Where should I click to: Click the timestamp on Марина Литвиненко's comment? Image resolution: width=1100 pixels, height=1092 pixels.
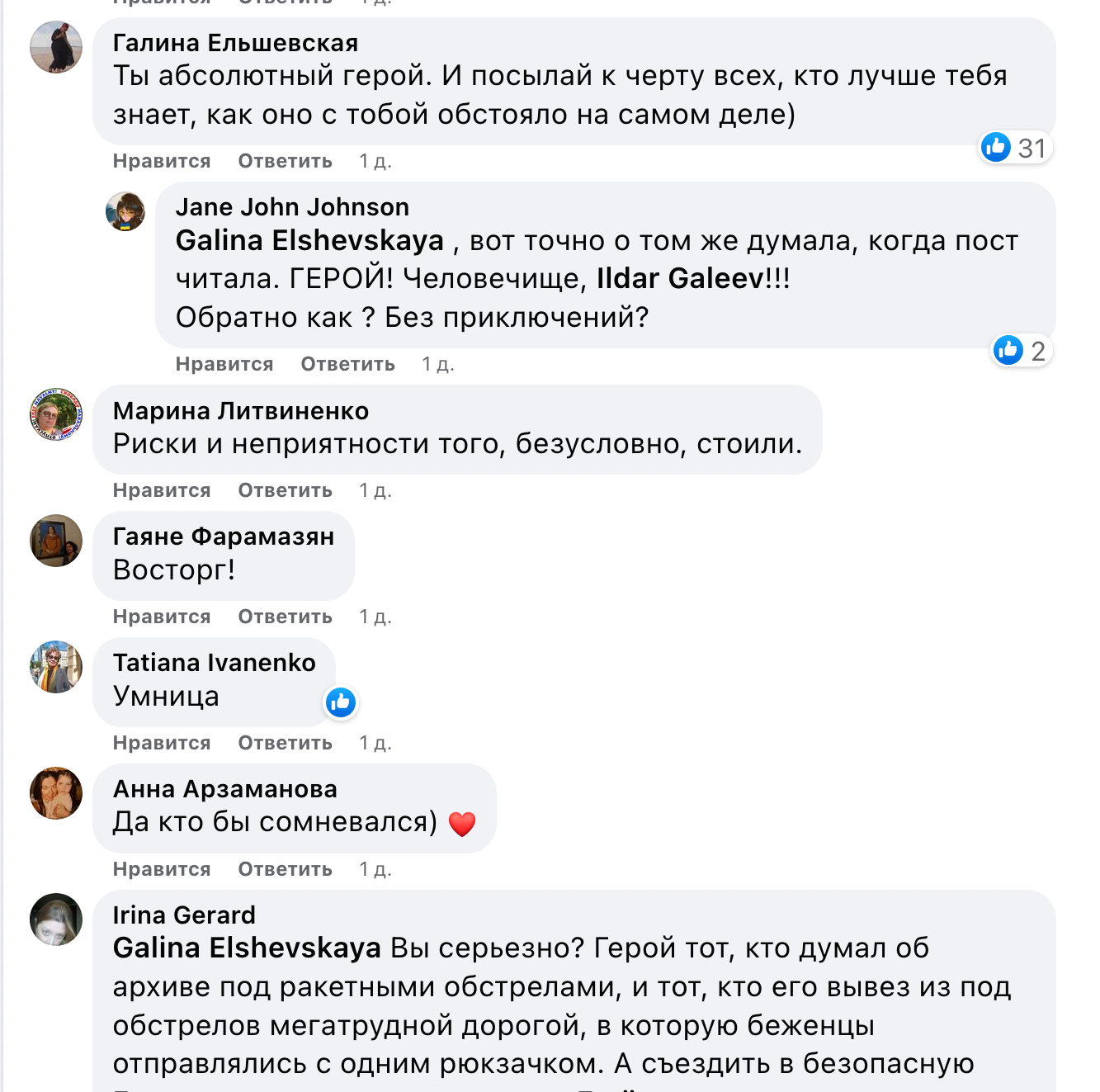point(375,490)
